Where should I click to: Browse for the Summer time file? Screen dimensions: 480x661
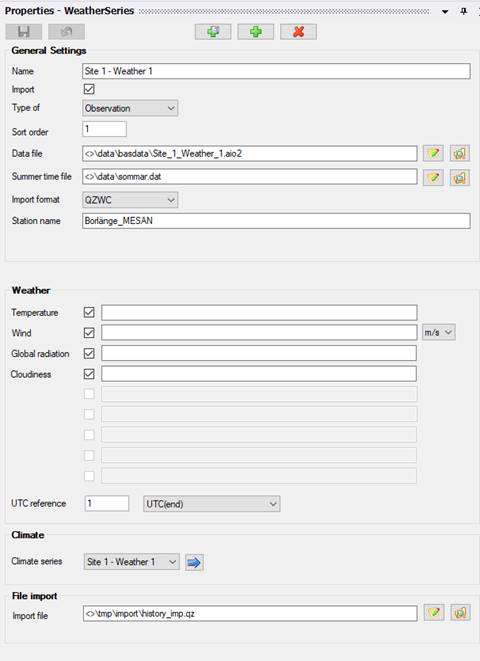click(460, 177)
